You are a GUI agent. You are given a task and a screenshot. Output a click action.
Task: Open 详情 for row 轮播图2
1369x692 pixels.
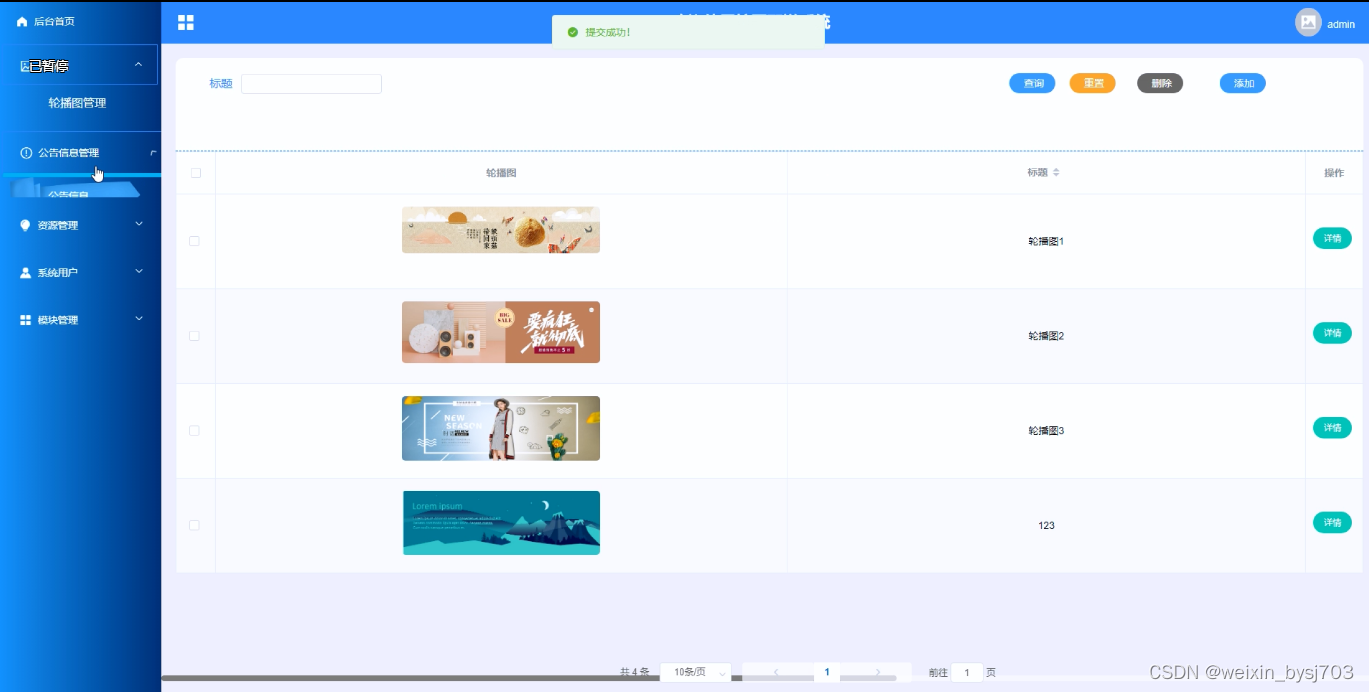(x=1332, y=333)
